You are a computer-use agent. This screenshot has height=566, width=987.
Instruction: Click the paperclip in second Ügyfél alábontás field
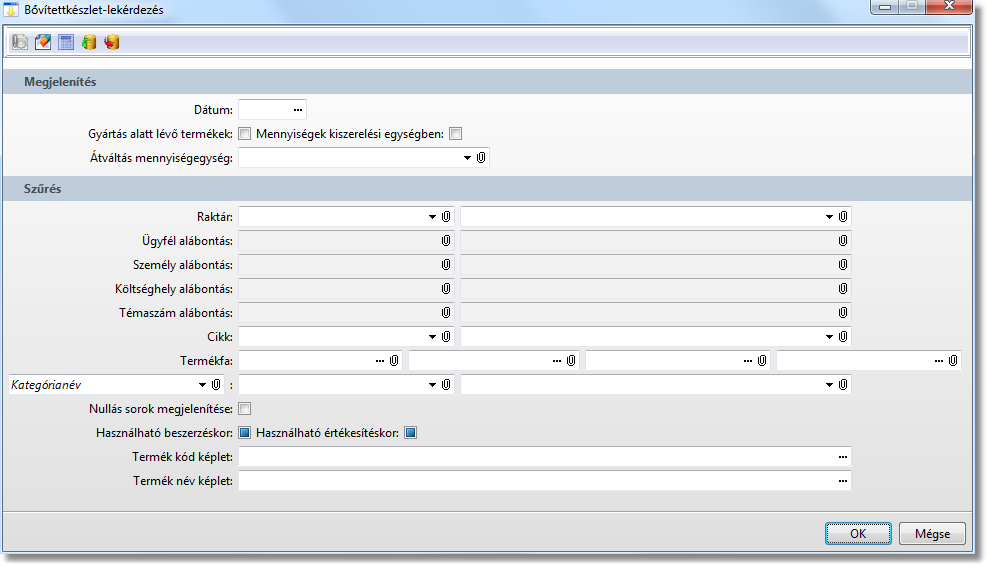(843, 241)
